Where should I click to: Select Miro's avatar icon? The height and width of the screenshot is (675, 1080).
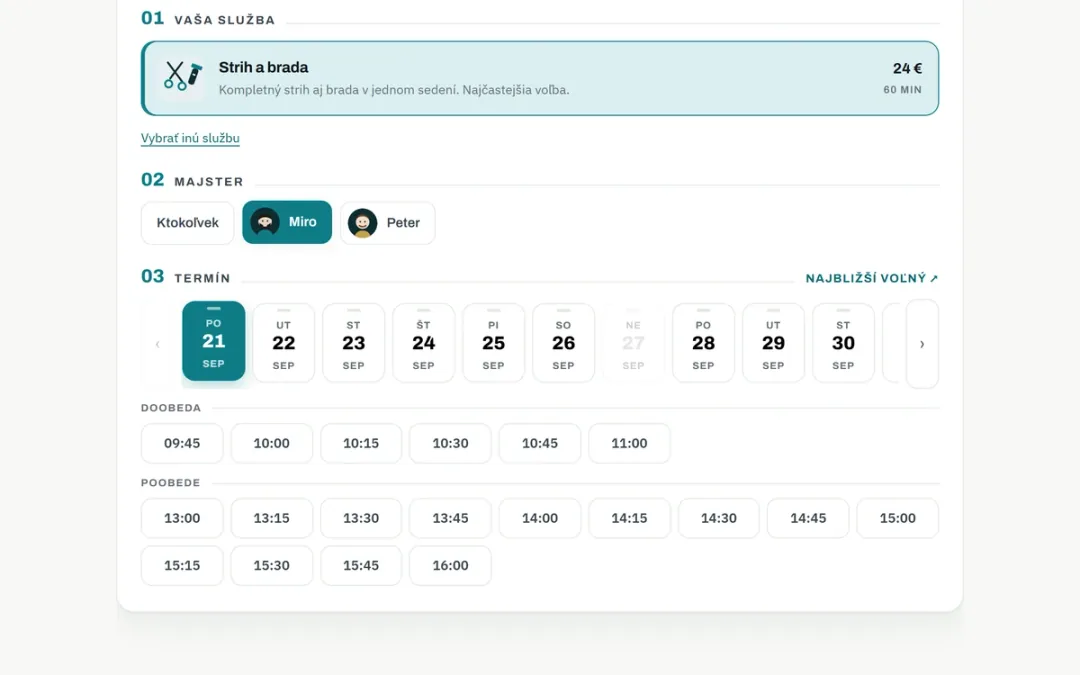pos(264,222)
